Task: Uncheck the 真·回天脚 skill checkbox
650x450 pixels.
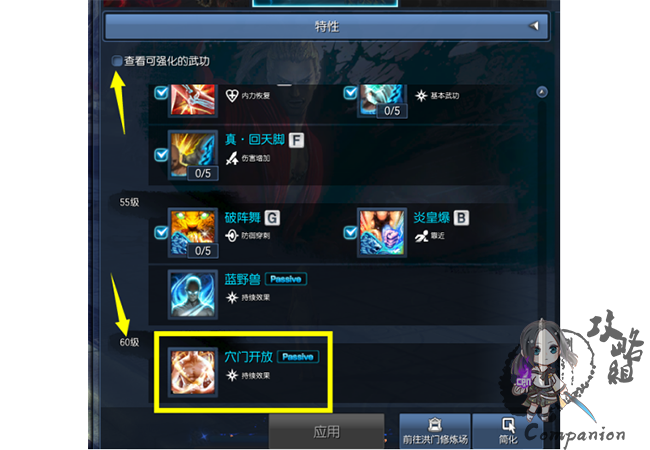Action: pos(161,155)
